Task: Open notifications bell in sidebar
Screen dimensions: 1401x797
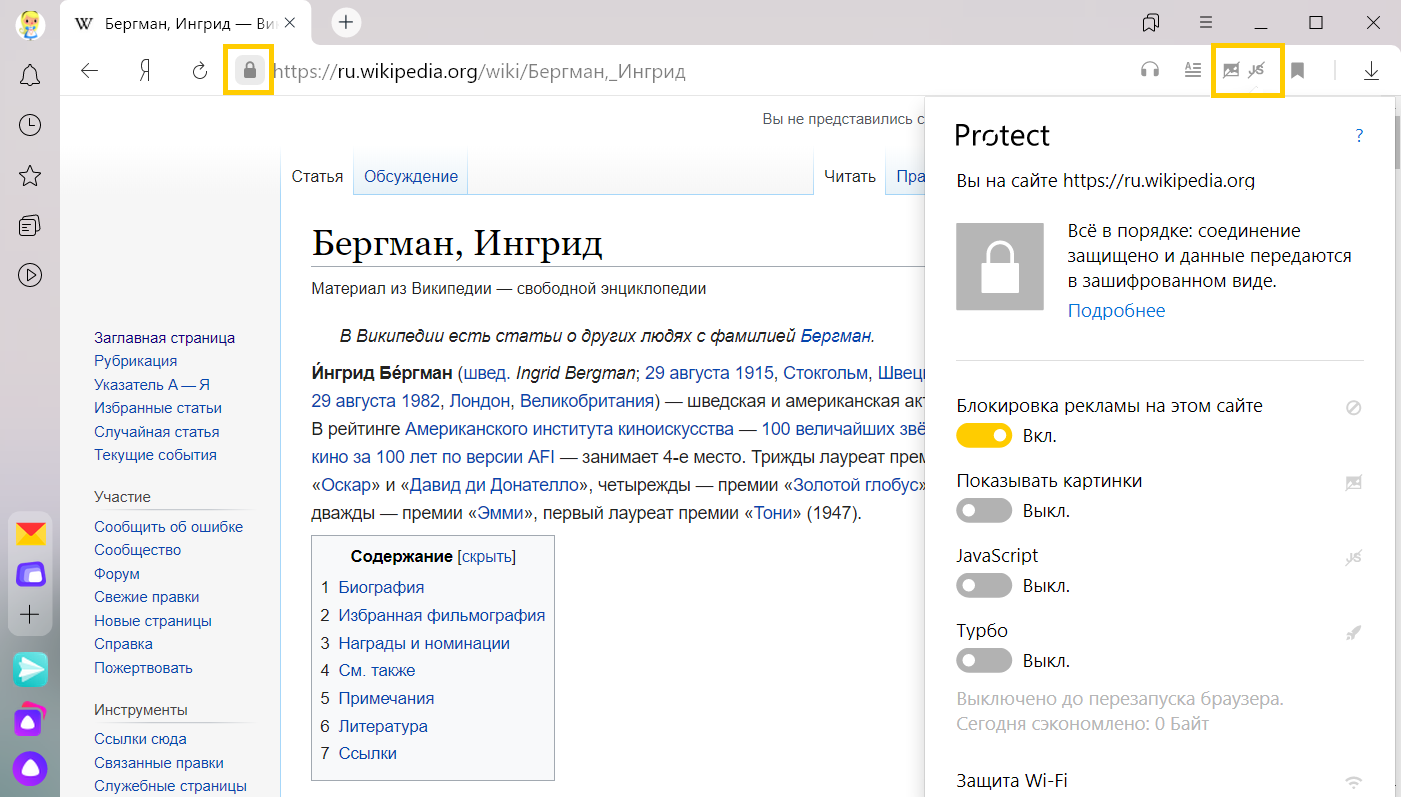Action: [30, 75]
